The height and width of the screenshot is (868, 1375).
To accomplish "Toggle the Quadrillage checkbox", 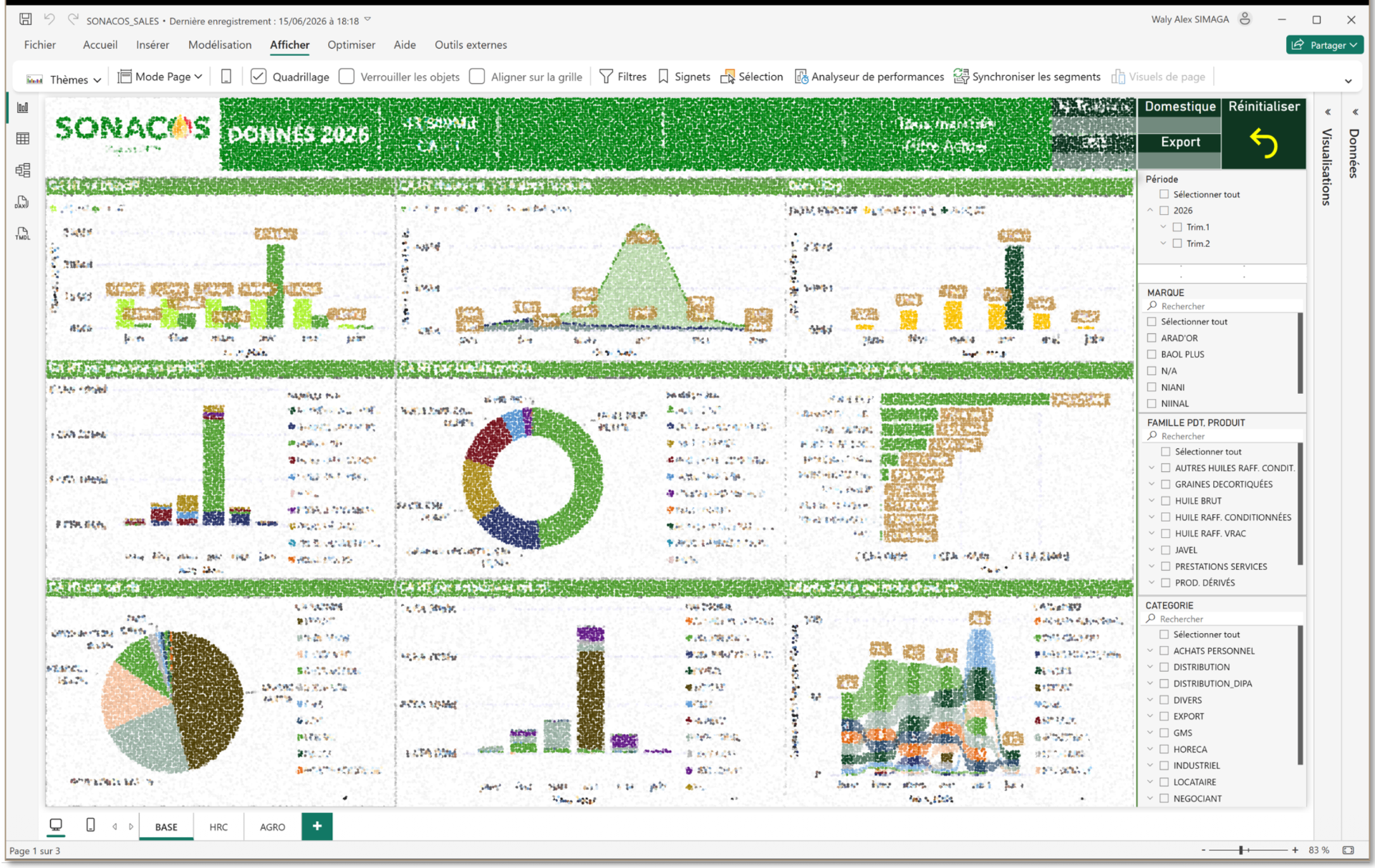I will (x=259, y=77).
